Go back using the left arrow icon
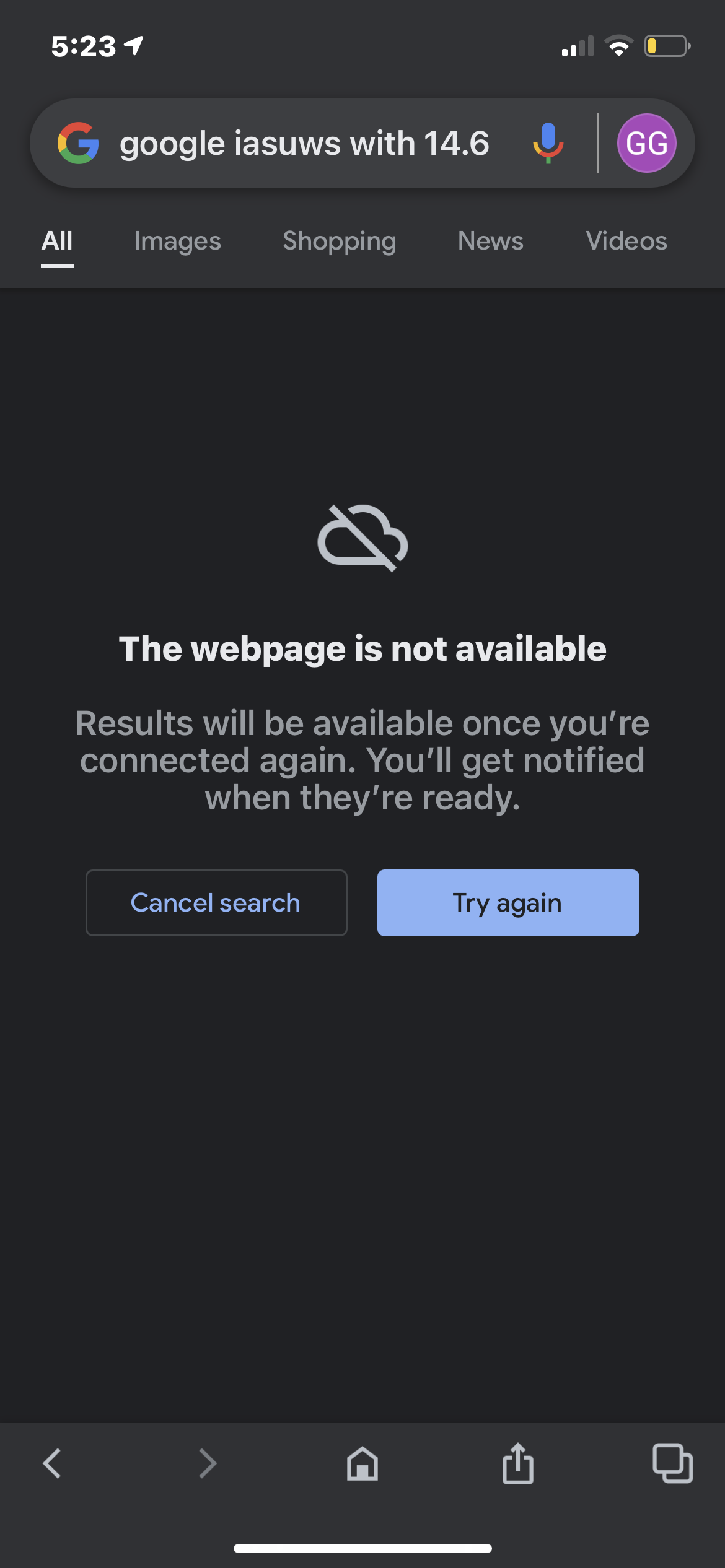Viewport: 725px width, 1568px height. [x=52, y=1463]
